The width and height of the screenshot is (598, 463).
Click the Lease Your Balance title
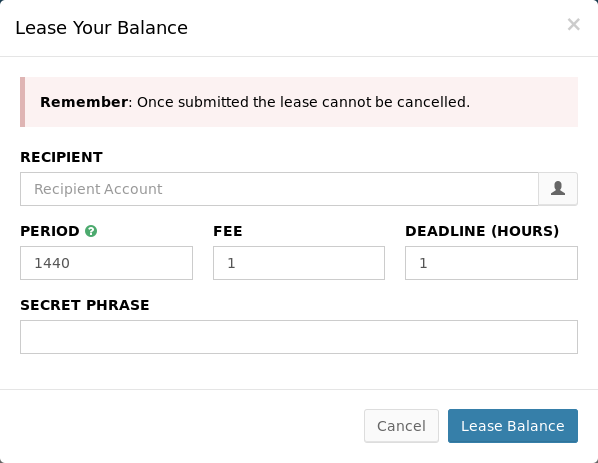pyautogui.click(x=101, y=28)
